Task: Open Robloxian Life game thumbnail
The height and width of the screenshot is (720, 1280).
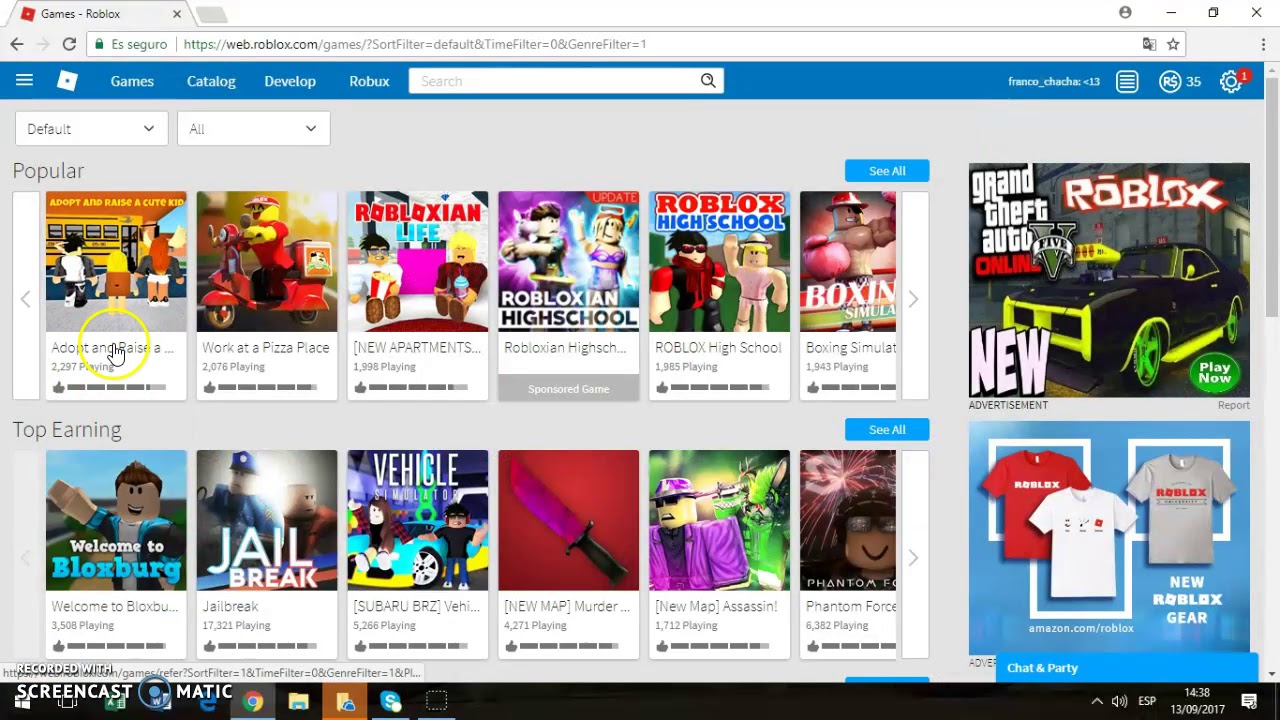Action: coord(418,261)
